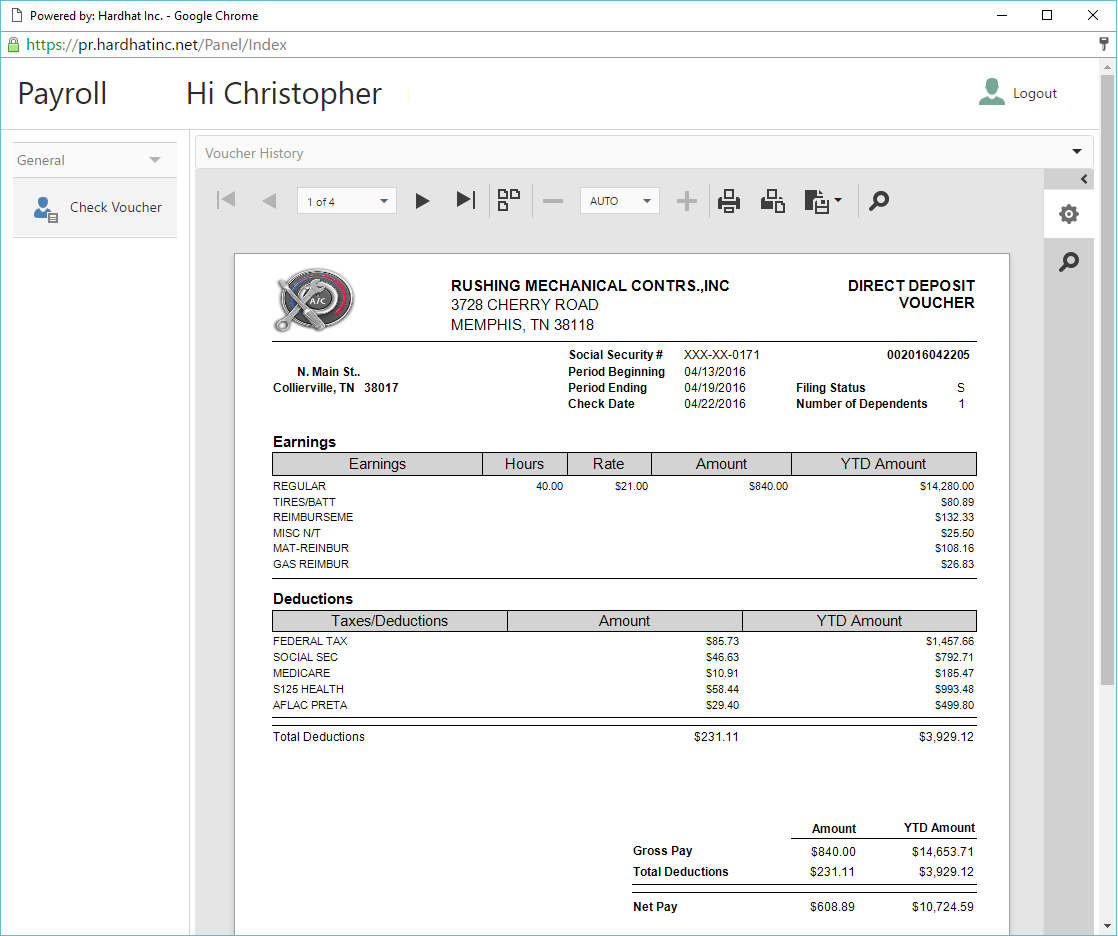This screenshot has height=936, width=1118.
Task: Open the AUTO zoom level dropdown
Action: point(620,201)
